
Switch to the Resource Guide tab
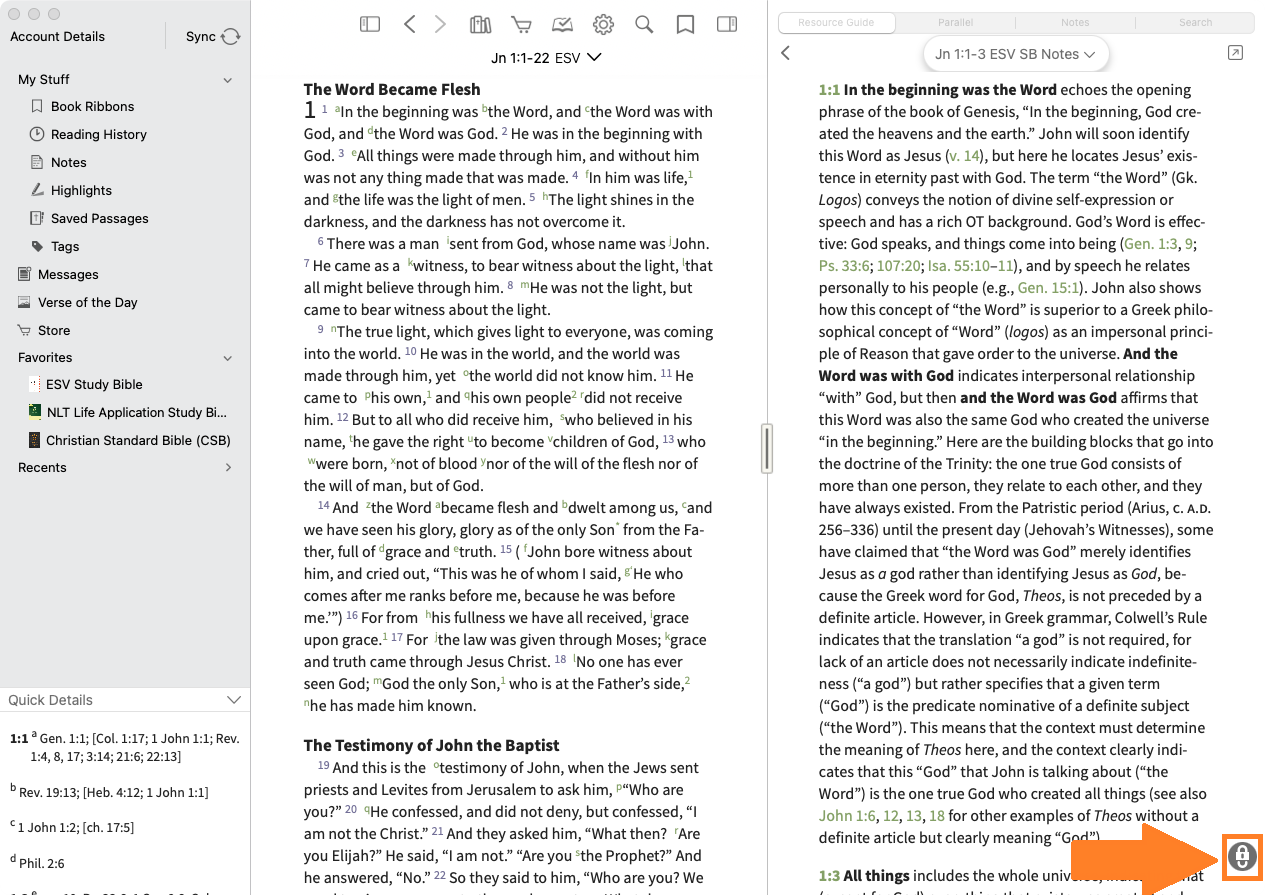coord(836,22)
